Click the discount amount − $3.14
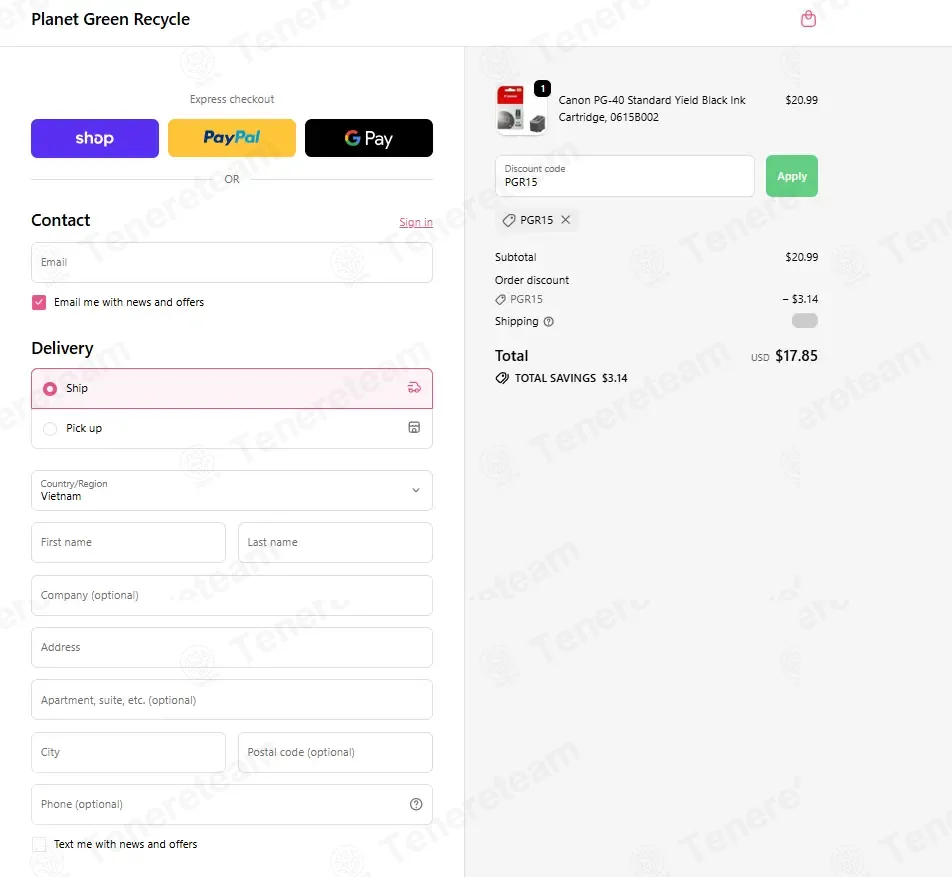This screenshot has height=877, width=952. 800,299
